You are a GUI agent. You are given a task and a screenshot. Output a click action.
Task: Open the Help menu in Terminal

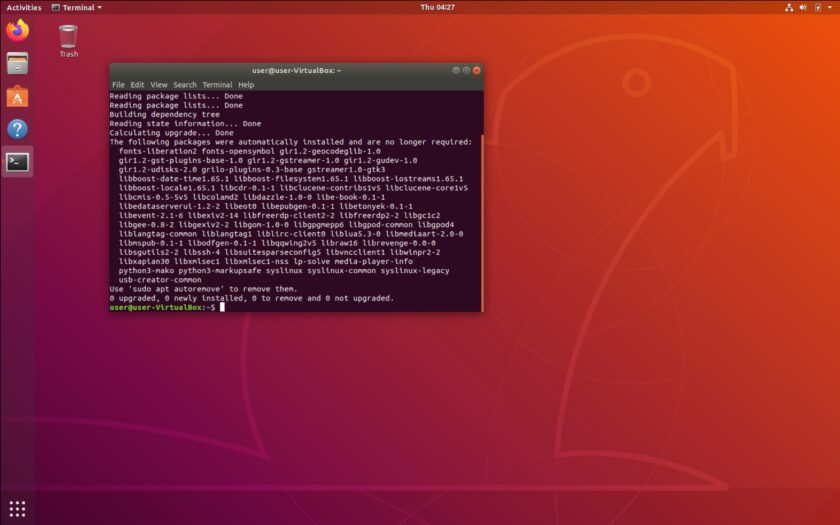246,85
